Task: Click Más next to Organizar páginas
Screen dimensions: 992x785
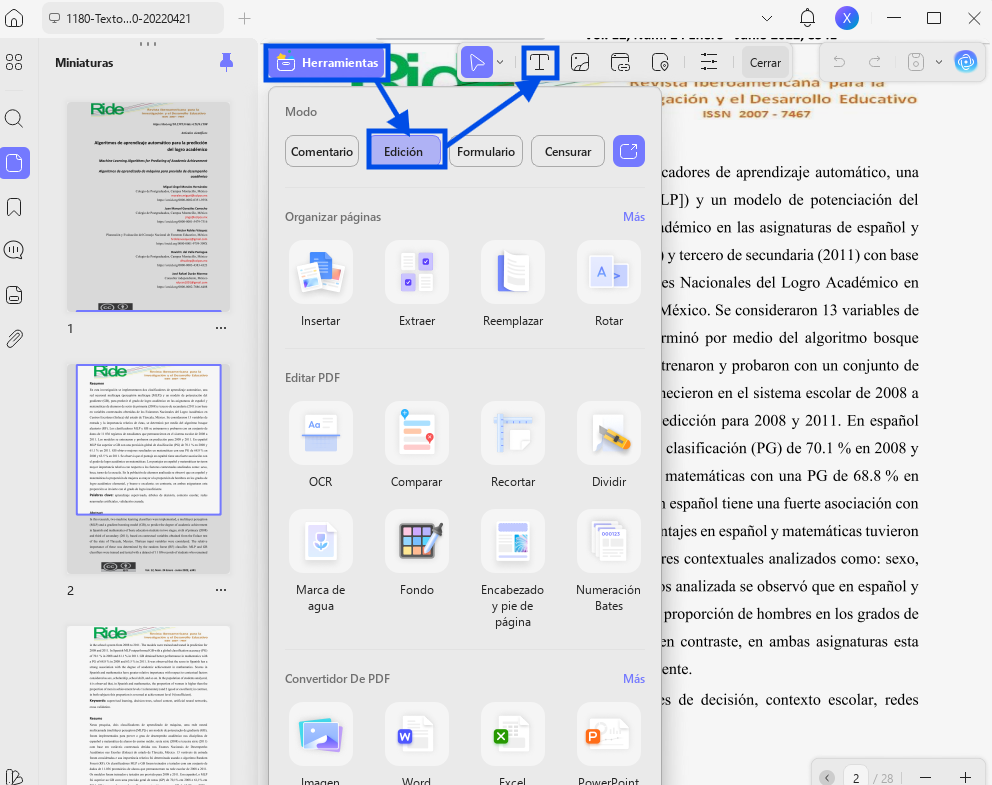Action: coord(634,216)
